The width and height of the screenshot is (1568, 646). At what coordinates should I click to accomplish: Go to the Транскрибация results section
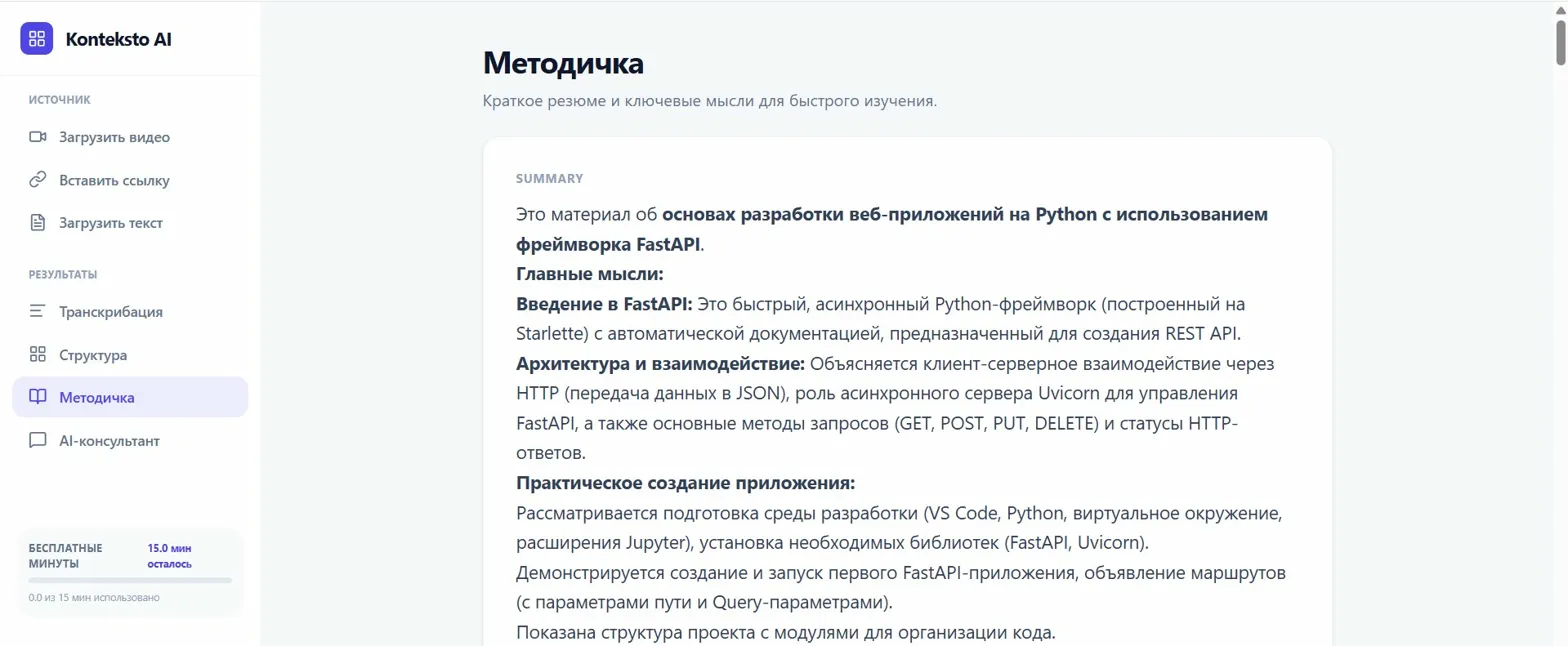coord(130,311)
